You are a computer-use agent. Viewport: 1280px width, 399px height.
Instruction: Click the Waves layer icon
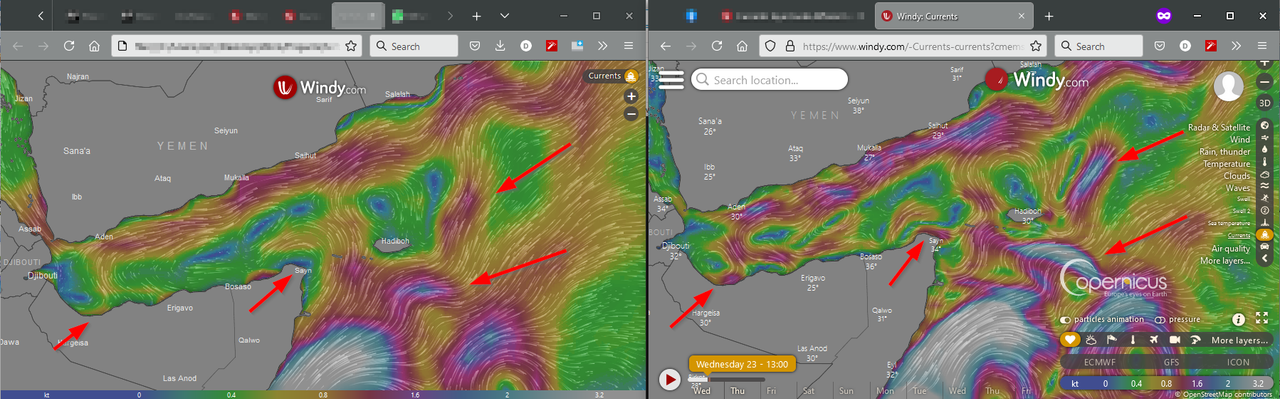(1264, 186)
